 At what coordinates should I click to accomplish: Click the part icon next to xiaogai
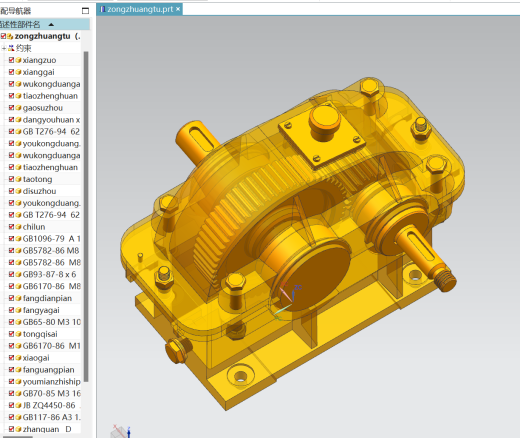point(18,358)
